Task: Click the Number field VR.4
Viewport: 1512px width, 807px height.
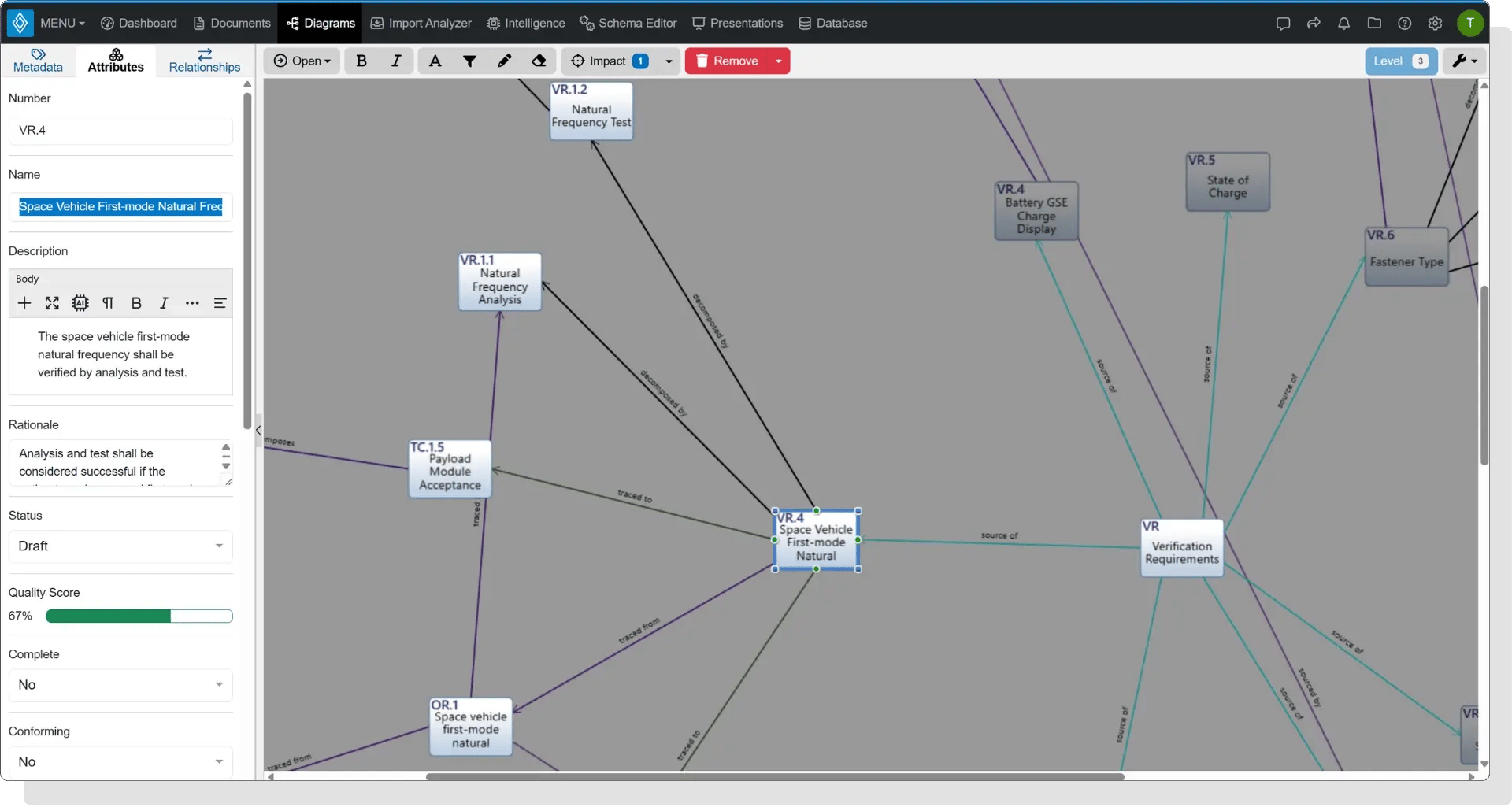Action: pos(120,130)
